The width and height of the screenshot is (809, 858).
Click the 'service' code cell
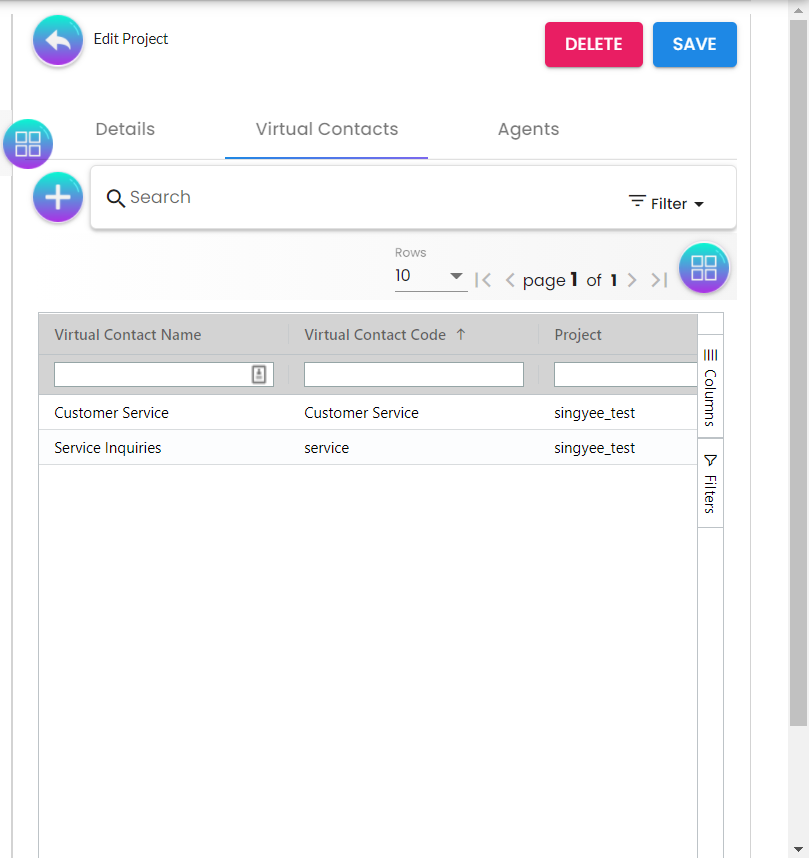point(326,448)
